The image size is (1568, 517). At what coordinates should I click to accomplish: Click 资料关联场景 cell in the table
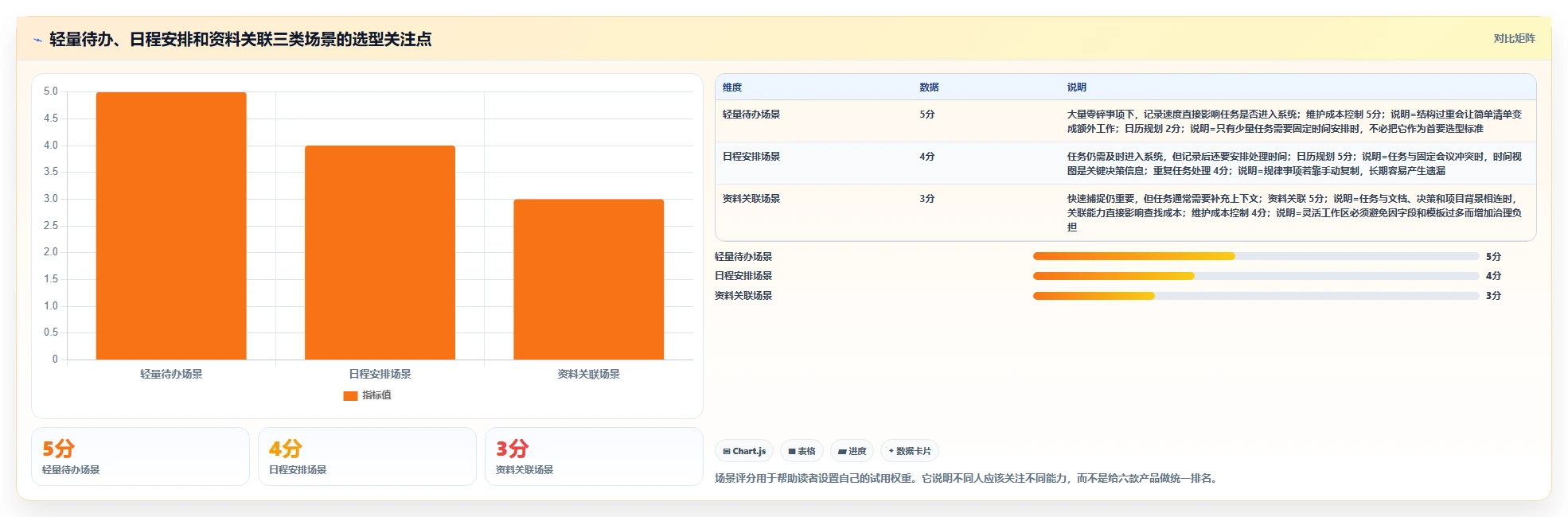[x=751, y=199]
